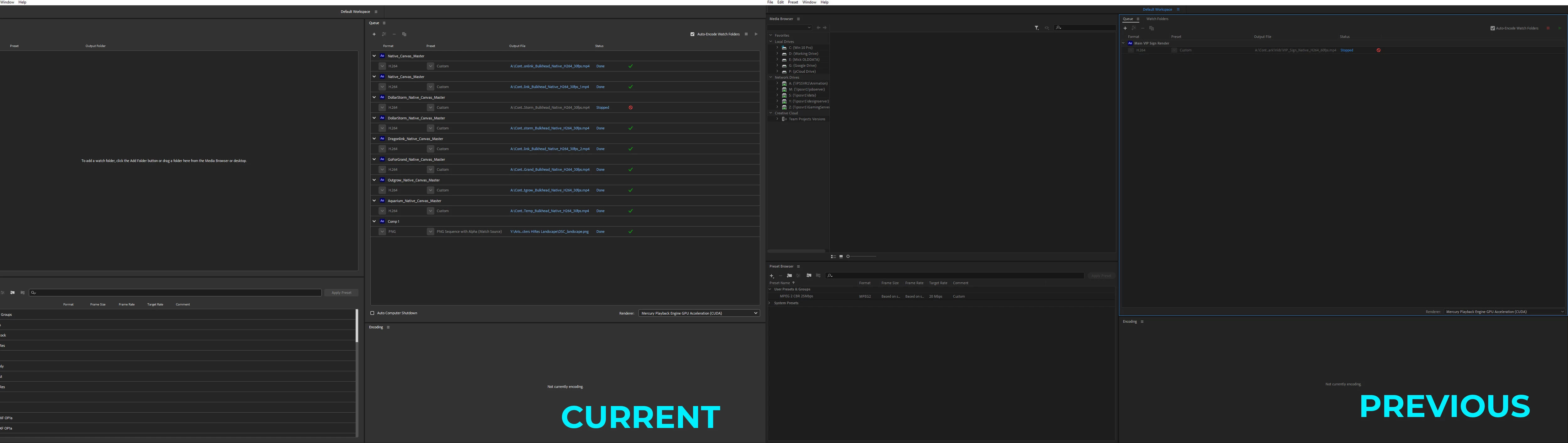The height and width of the screenshot is (443, 1568).
Task: Toggle Auto-Encode Watch Folders in current Queue
Action: click(x=693, y=34)
